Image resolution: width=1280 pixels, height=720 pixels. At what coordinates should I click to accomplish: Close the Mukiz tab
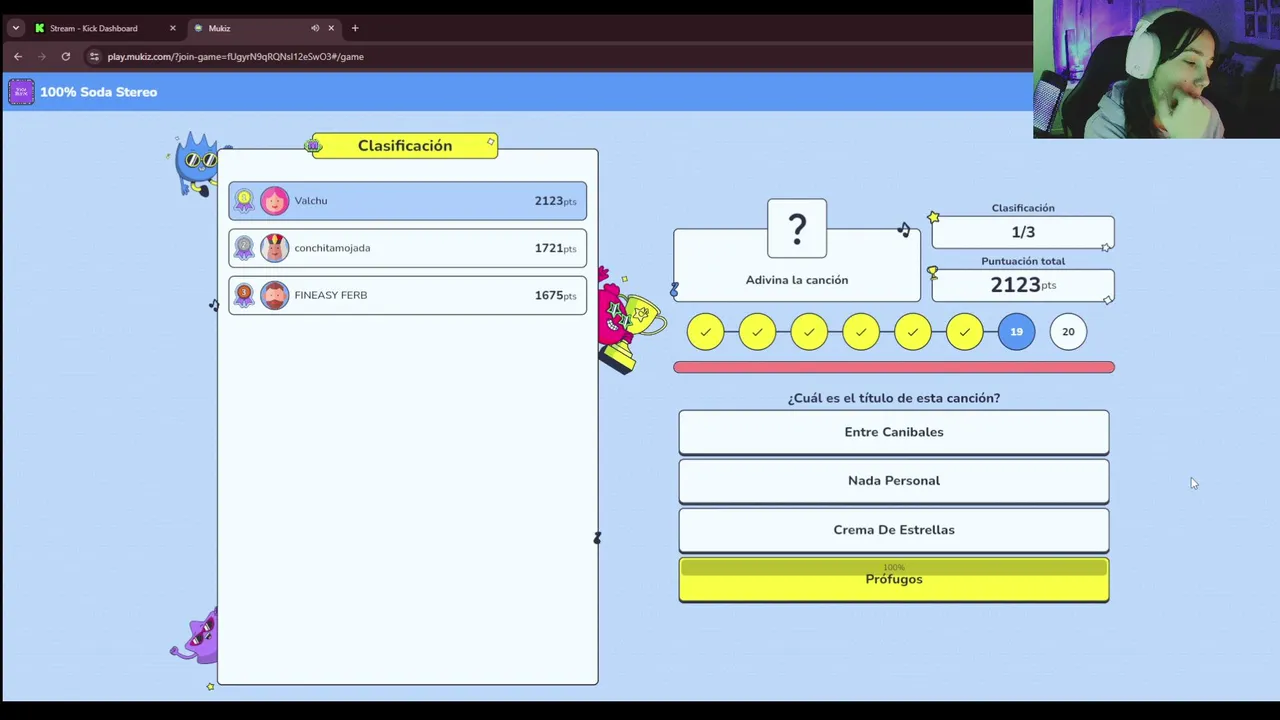tap(331, 28)
